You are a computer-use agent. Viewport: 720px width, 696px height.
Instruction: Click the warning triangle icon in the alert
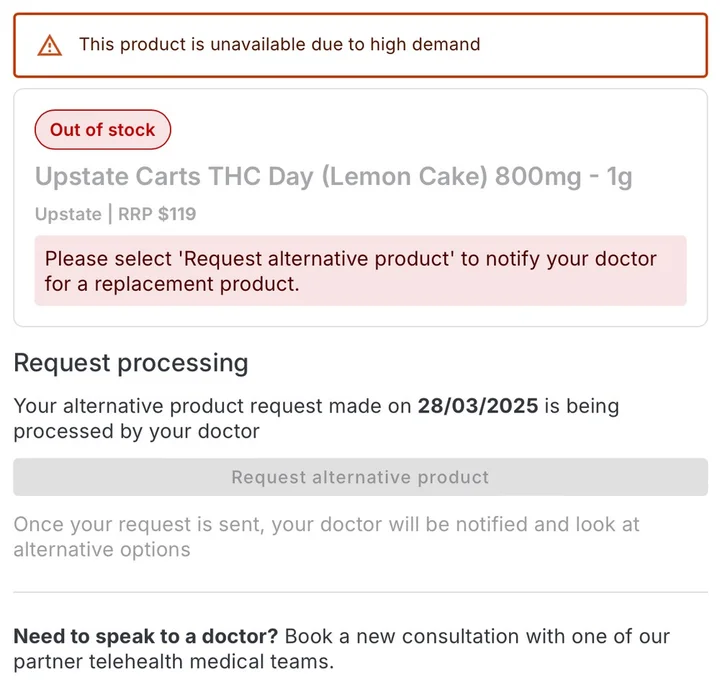pos(49,45)
